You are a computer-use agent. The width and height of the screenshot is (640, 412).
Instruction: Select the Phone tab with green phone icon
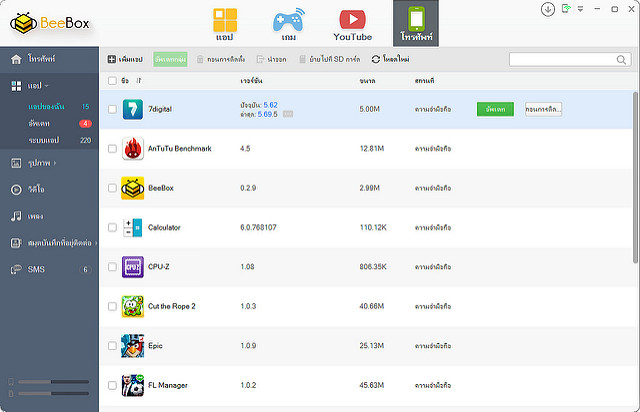(416, 23)
